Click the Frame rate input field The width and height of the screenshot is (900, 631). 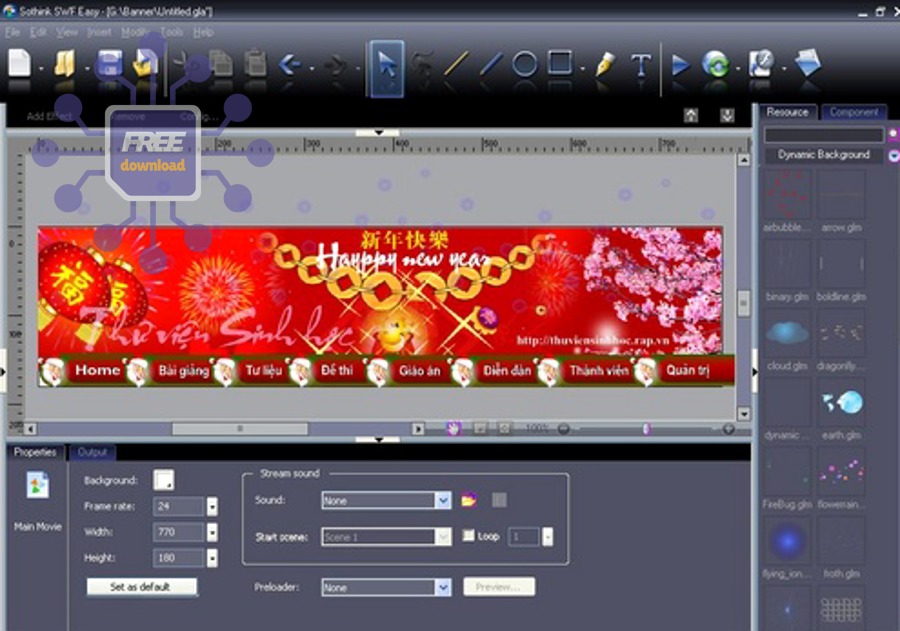click(x=179, y=506)
